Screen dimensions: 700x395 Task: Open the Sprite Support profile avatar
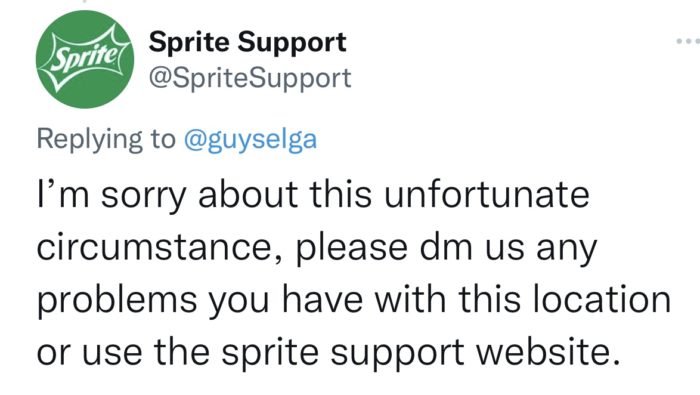point(85,59)
